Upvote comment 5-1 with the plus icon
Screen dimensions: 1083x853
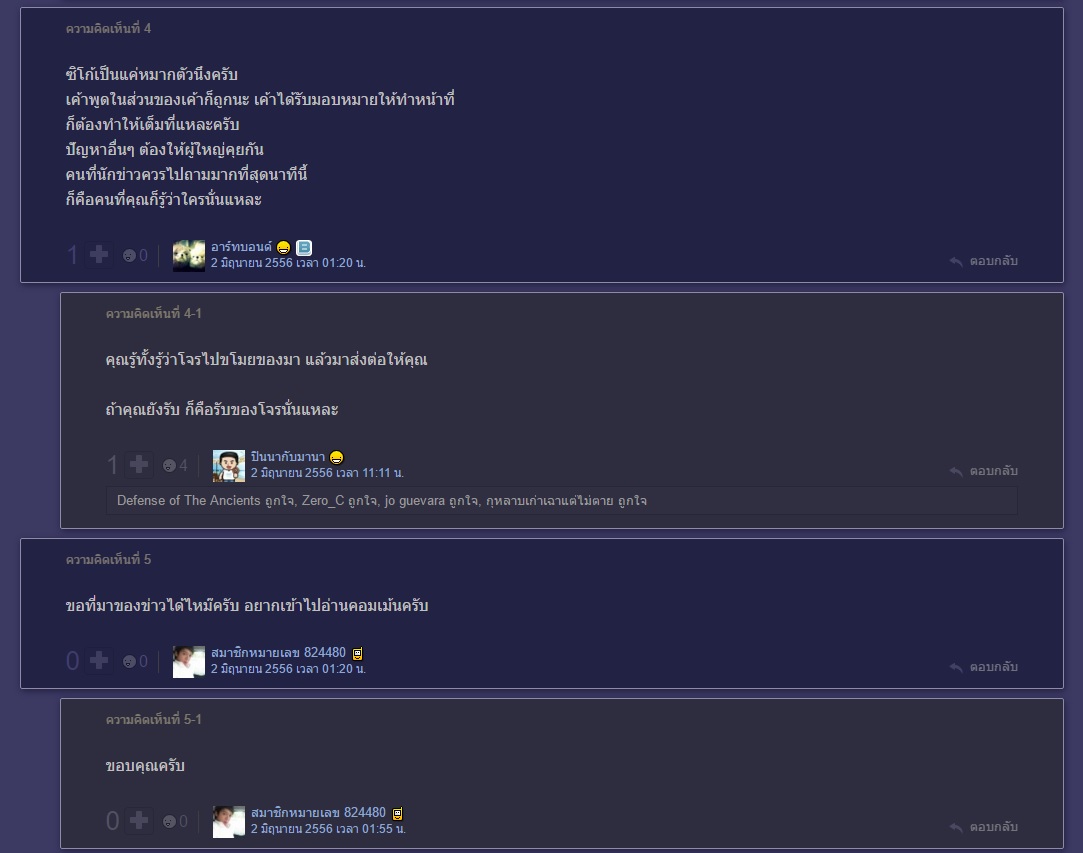tap(139, 821)
